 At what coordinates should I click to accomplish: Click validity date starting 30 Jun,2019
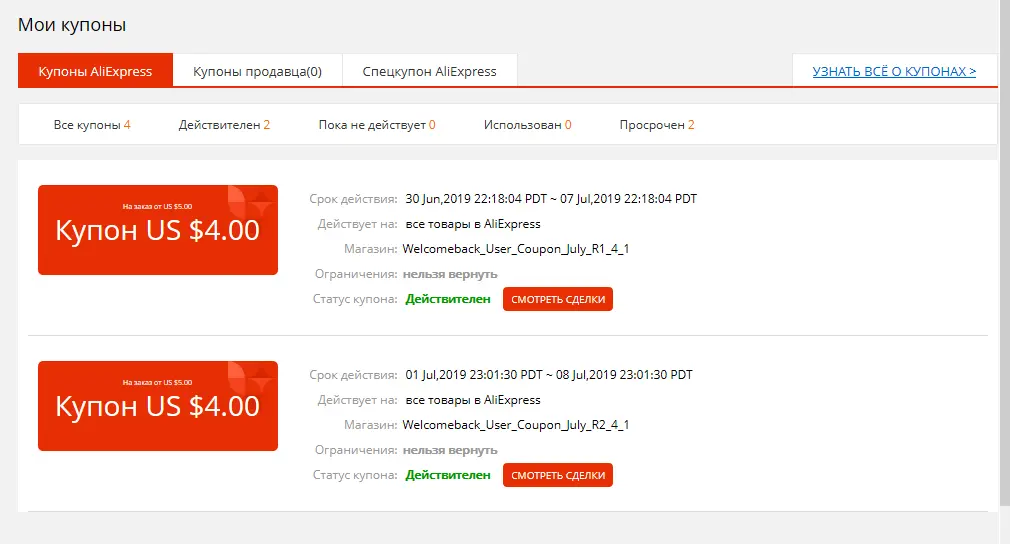pos(551,198)
